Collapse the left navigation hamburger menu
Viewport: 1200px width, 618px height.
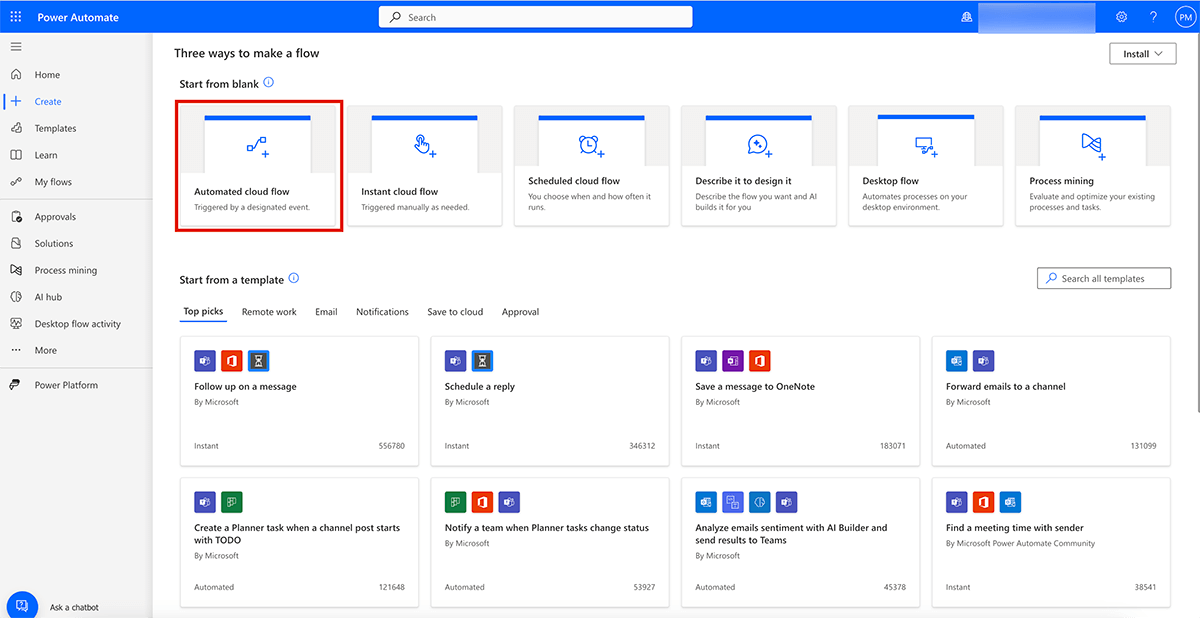click(15, 47)
